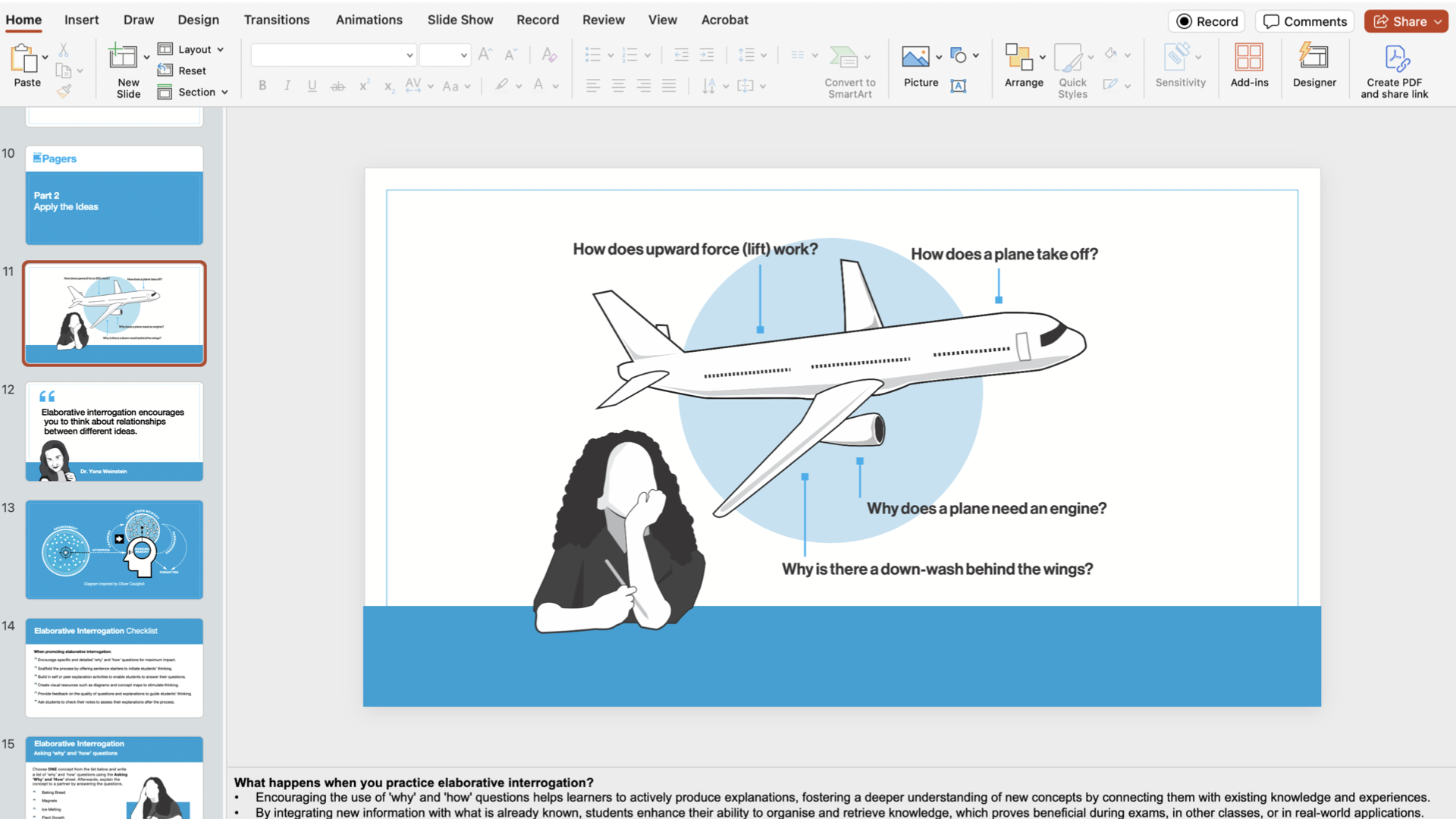The width and height of the screenshot is (1456, 819).
Task: Open the Designer pane
Action: [1314, 66]
